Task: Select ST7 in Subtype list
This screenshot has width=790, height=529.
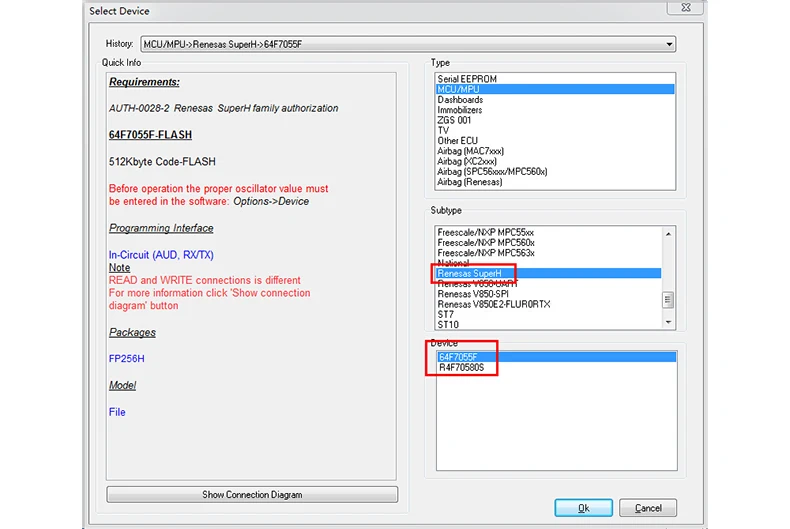Action: point(549,314)
